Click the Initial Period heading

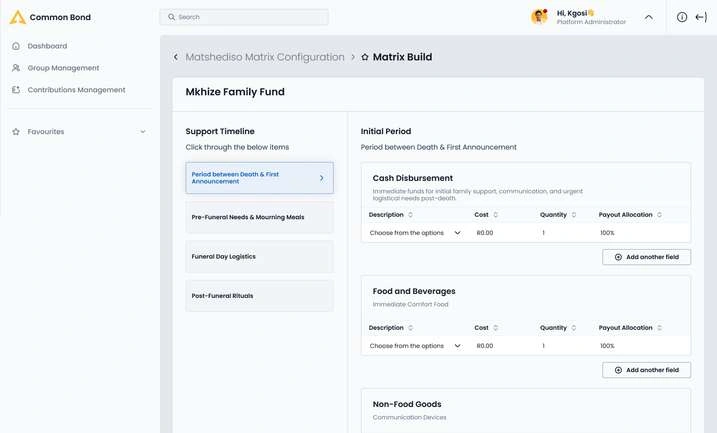coord(385,131)
